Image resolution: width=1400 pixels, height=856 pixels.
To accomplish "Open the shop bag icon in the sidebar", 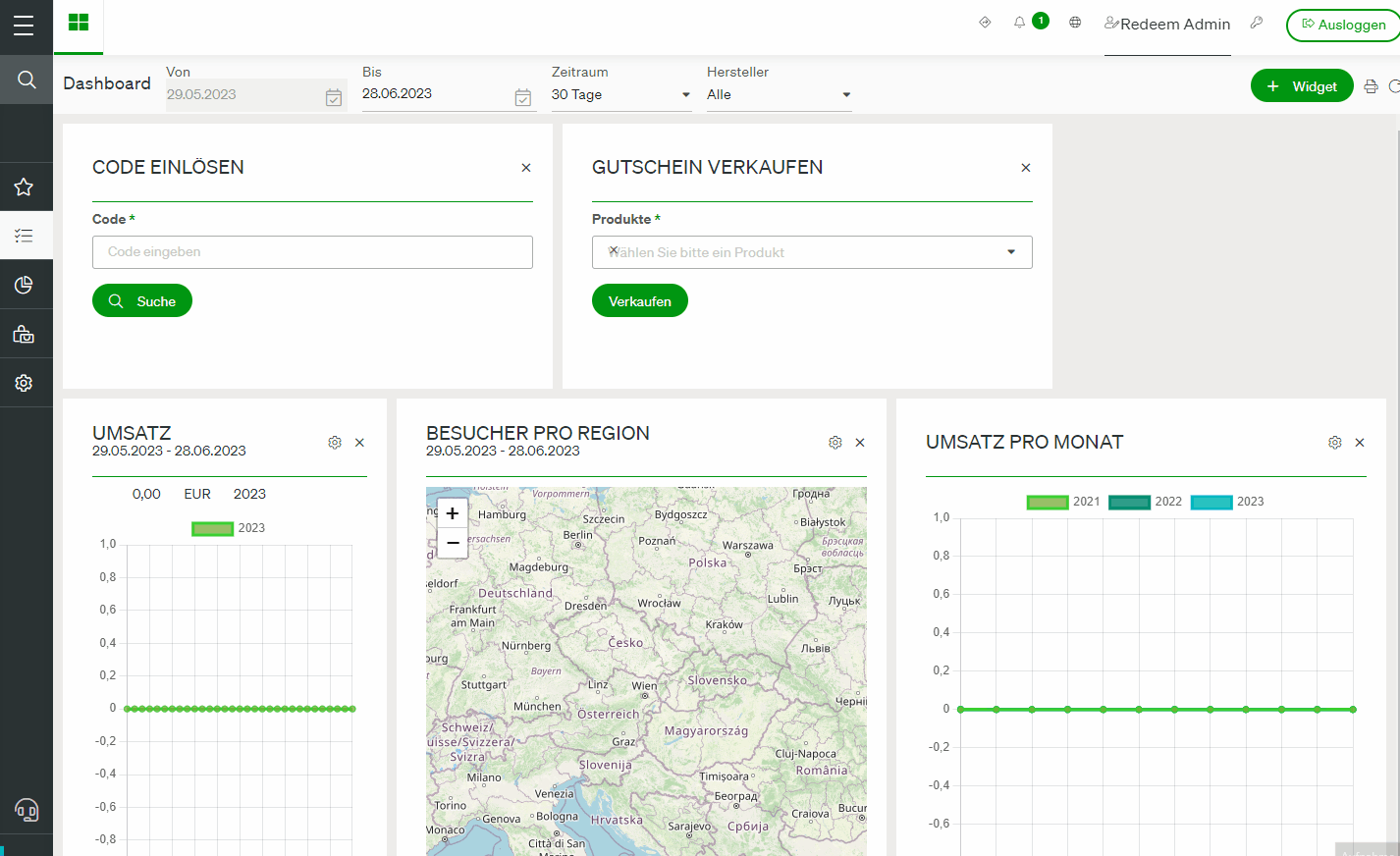I will click(x=25, y=334).
